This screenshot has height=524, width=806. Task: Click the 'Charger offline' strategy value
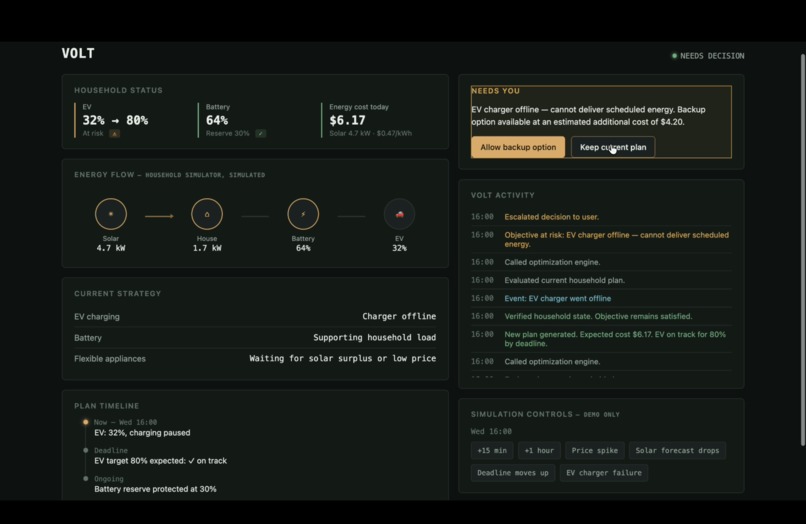(x=399, y=316)
